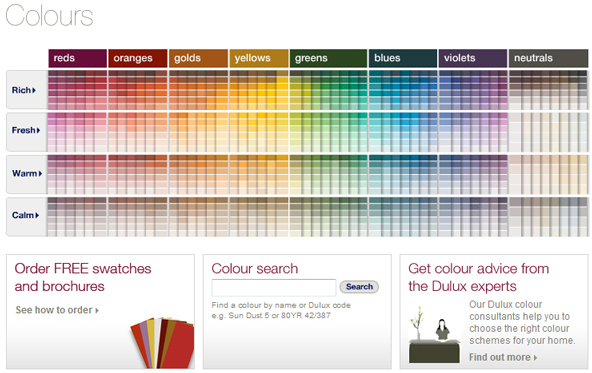
Task: Pick the Warm blues swatch block
Action: tap(403, 174)
